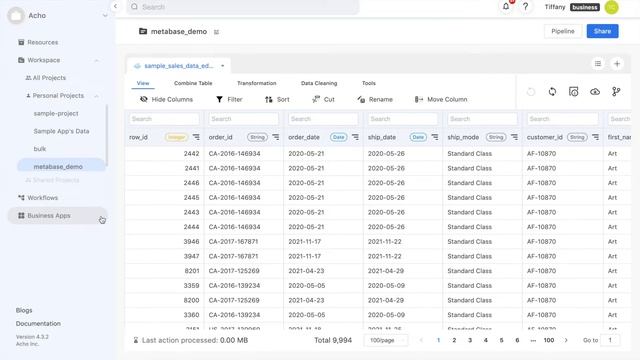Image resolution: width=640 pixels, height=360 pixels.
Task: Go to page 6
Action: point(517,340)
